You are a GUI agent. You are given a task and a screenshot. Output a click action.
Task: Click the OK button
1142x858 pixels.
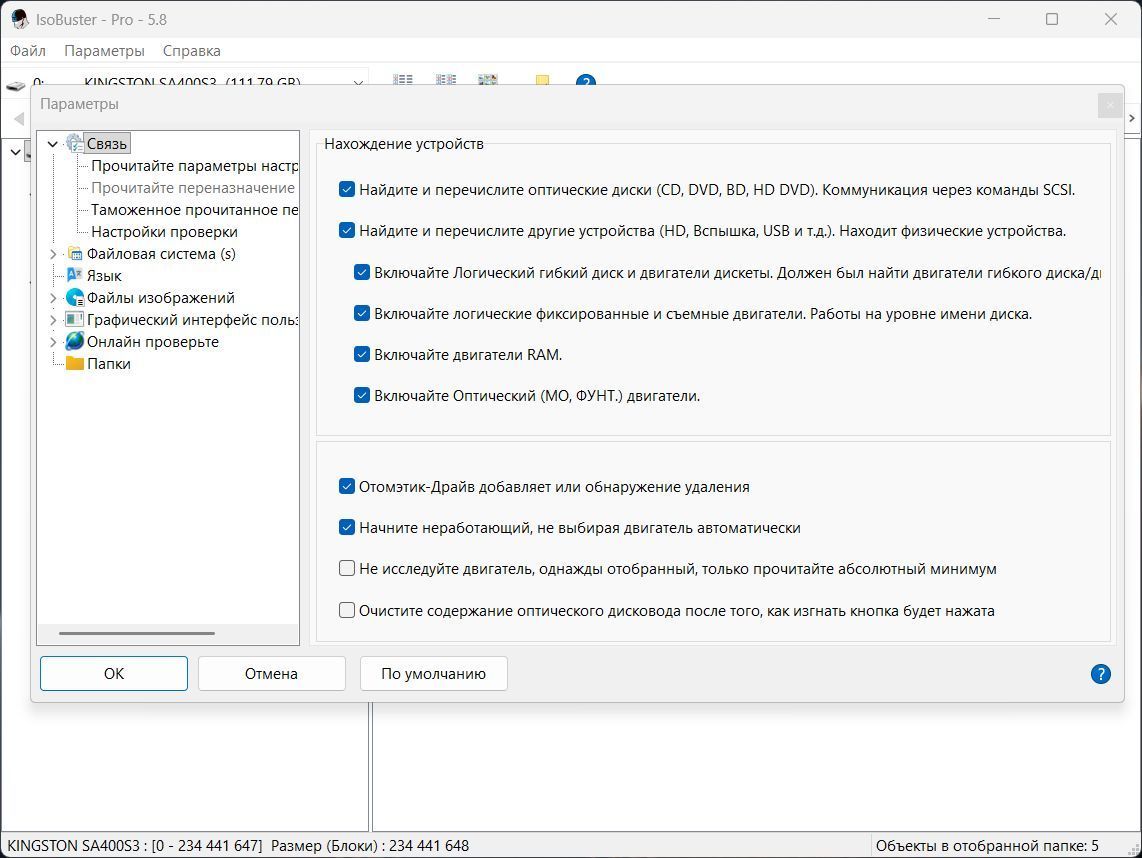point(114,674)
